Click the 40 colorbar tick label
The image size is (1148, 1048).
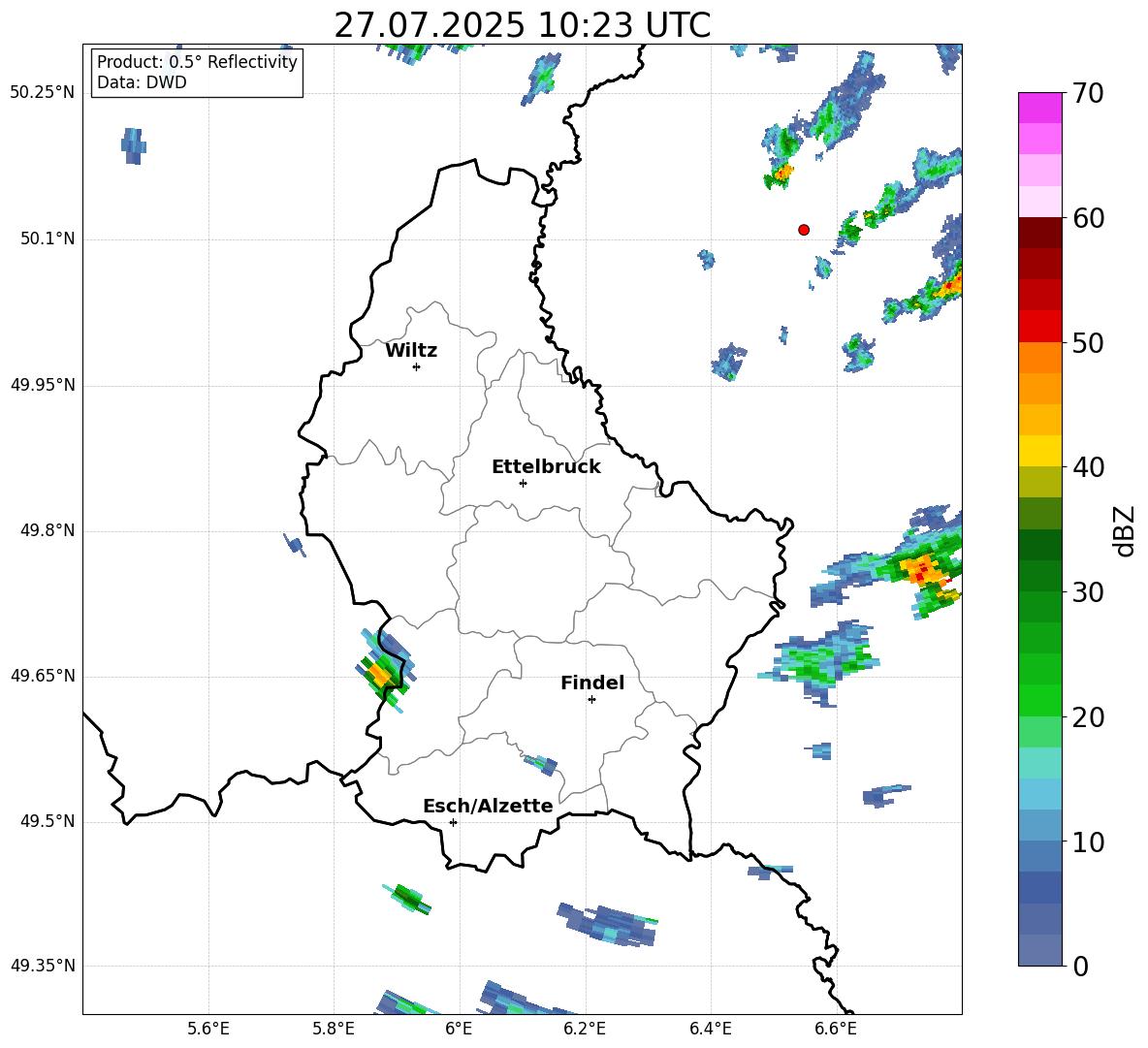1088,467
